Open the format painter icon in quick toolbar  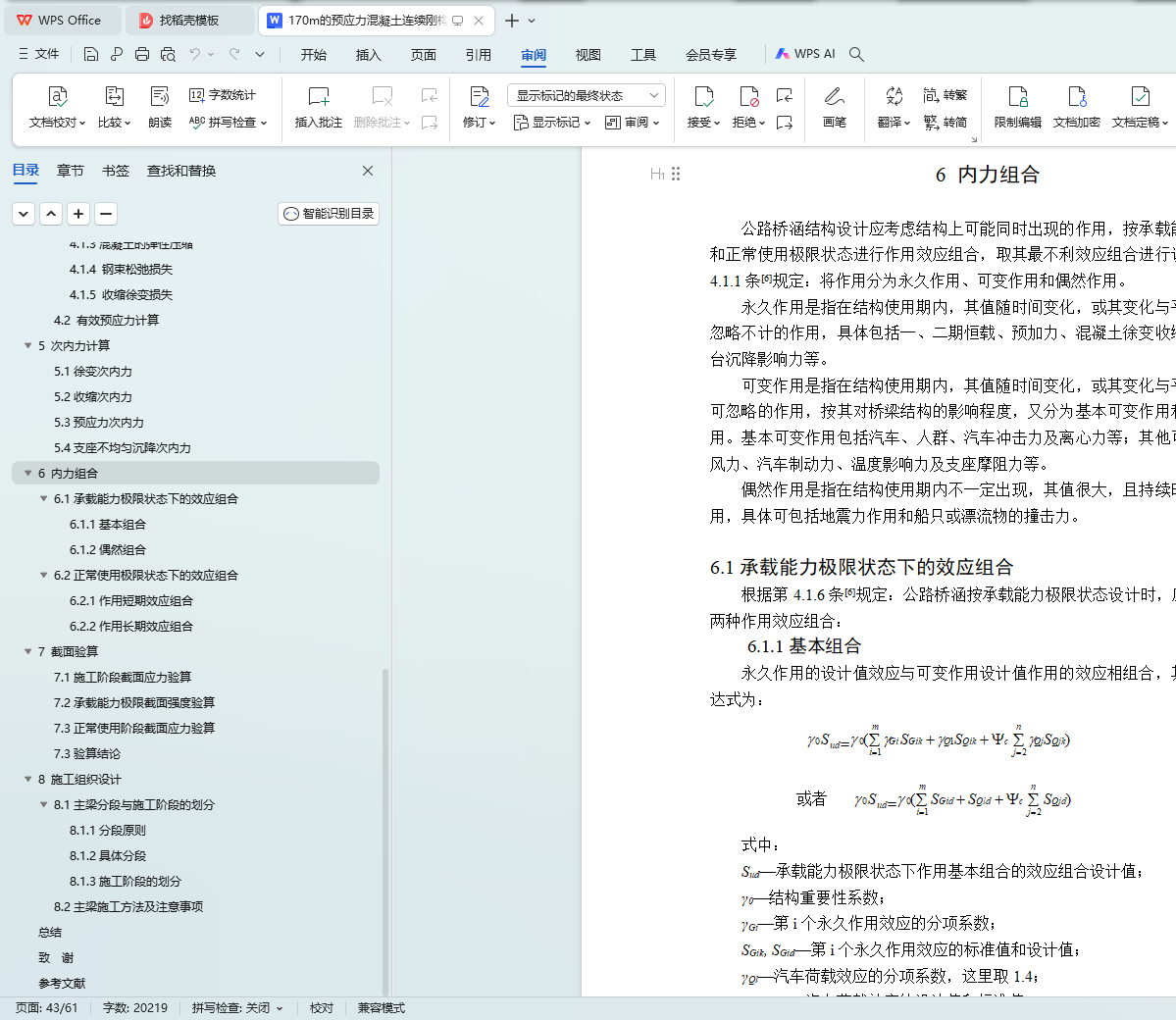click(117, 54)
